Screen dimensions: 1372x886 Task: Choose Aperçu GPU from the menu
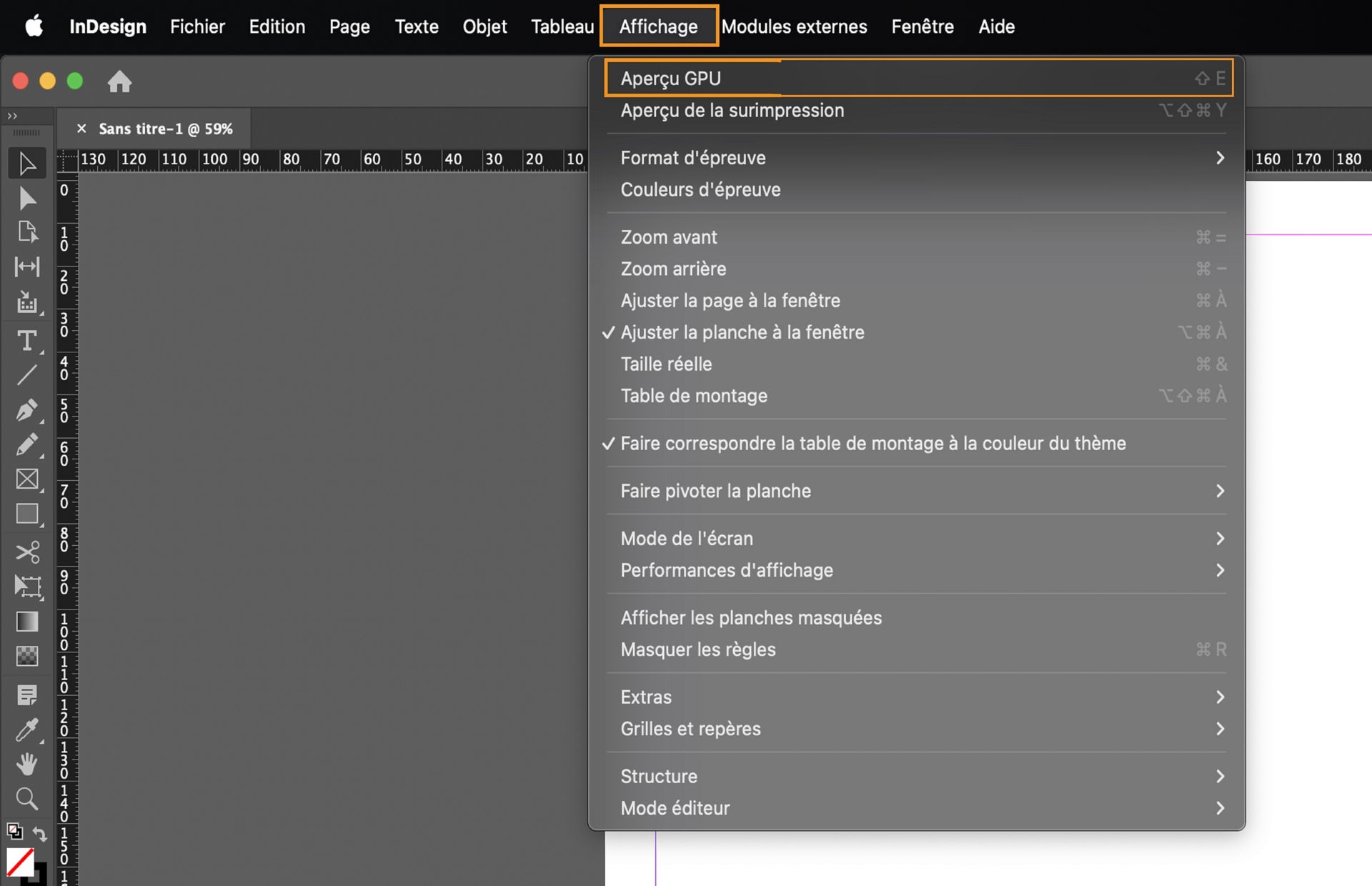coord(670,78)
